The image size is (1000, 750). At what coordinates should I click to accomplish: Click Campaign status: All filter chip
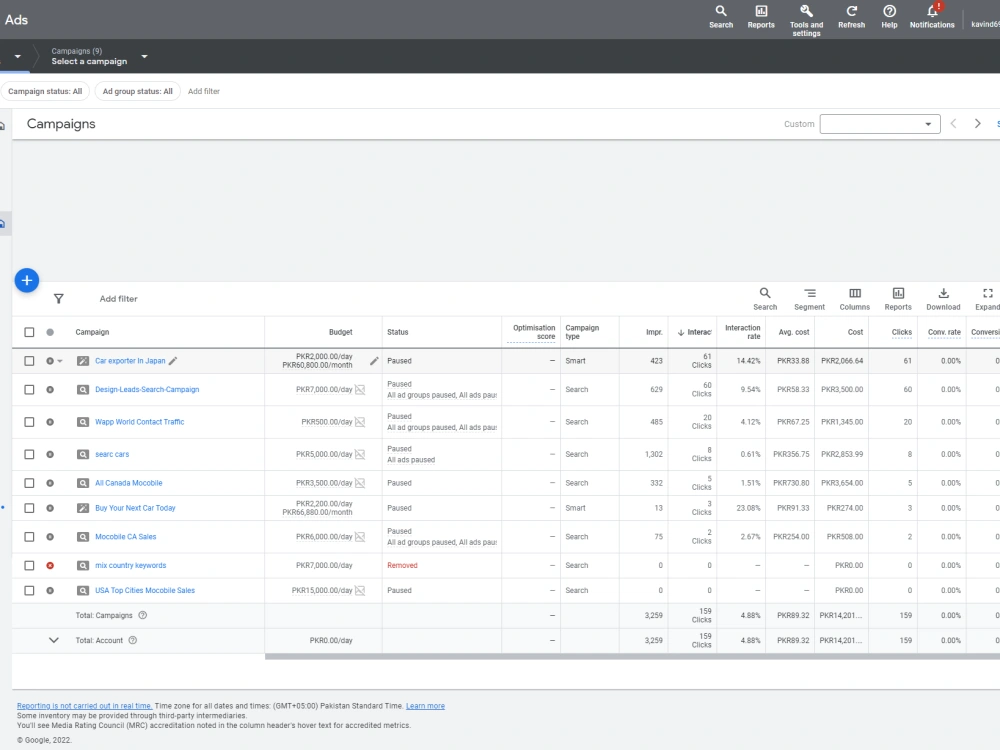[45, 91]
